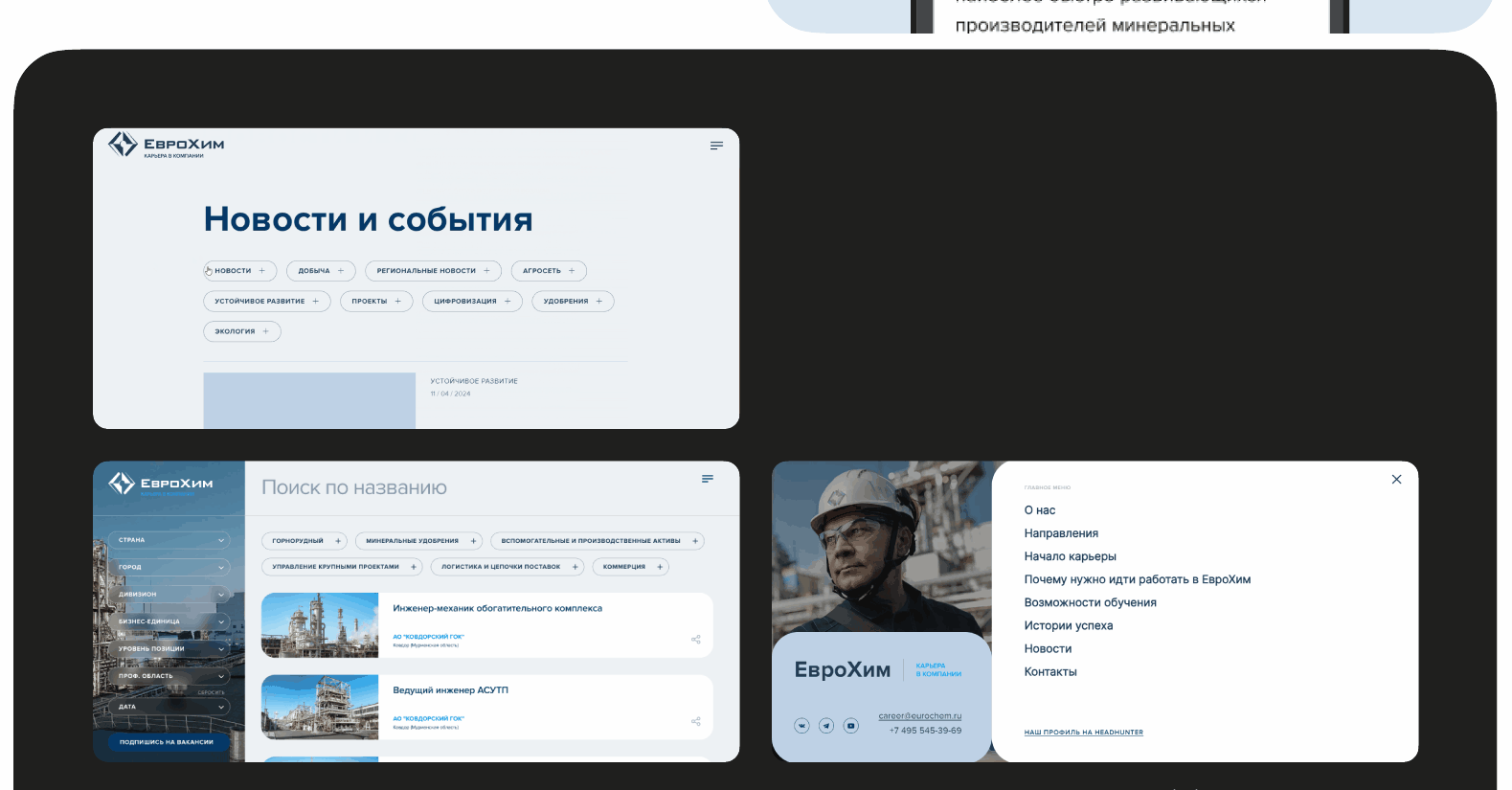The height and width of the screenshot is (790, 1512).
Task: Share the Инженер-механик обогатительного комплекса vacancy
Action: click(696, 640)
